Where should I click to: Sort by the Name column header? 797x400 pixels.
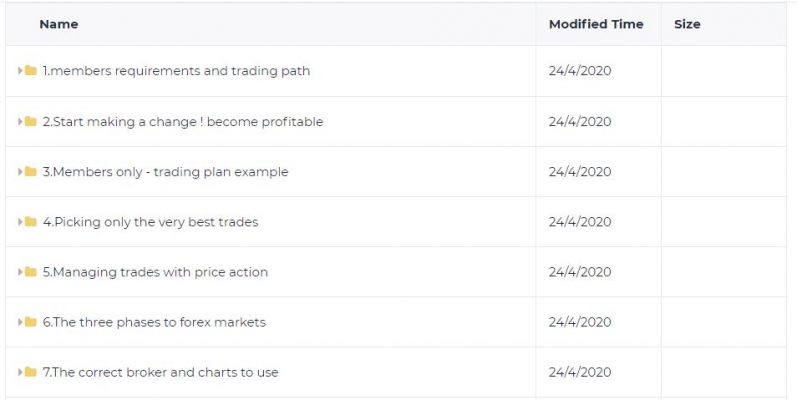(x=59, y=24)
